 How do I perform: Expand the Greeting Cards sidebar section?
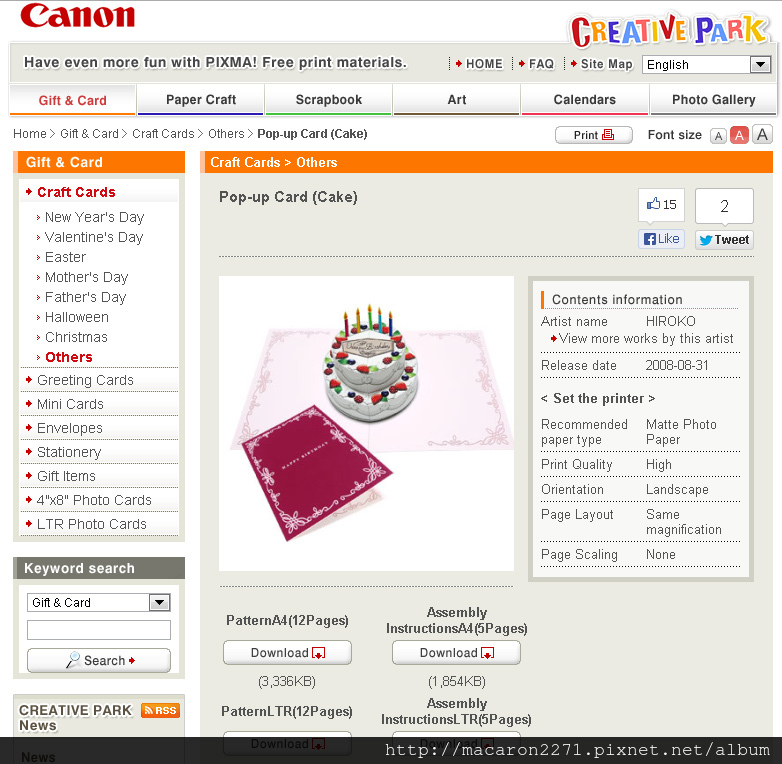(85, 380)
